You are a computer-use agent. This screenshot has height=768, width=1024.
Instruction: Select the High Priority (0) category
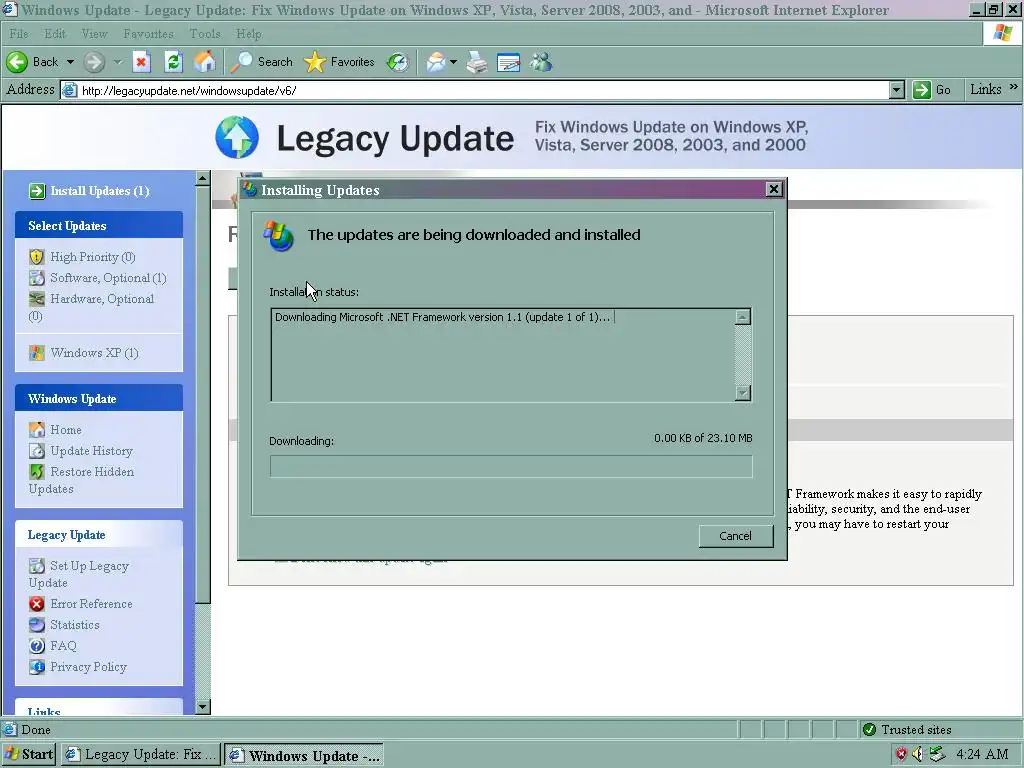tap(93, 257)
